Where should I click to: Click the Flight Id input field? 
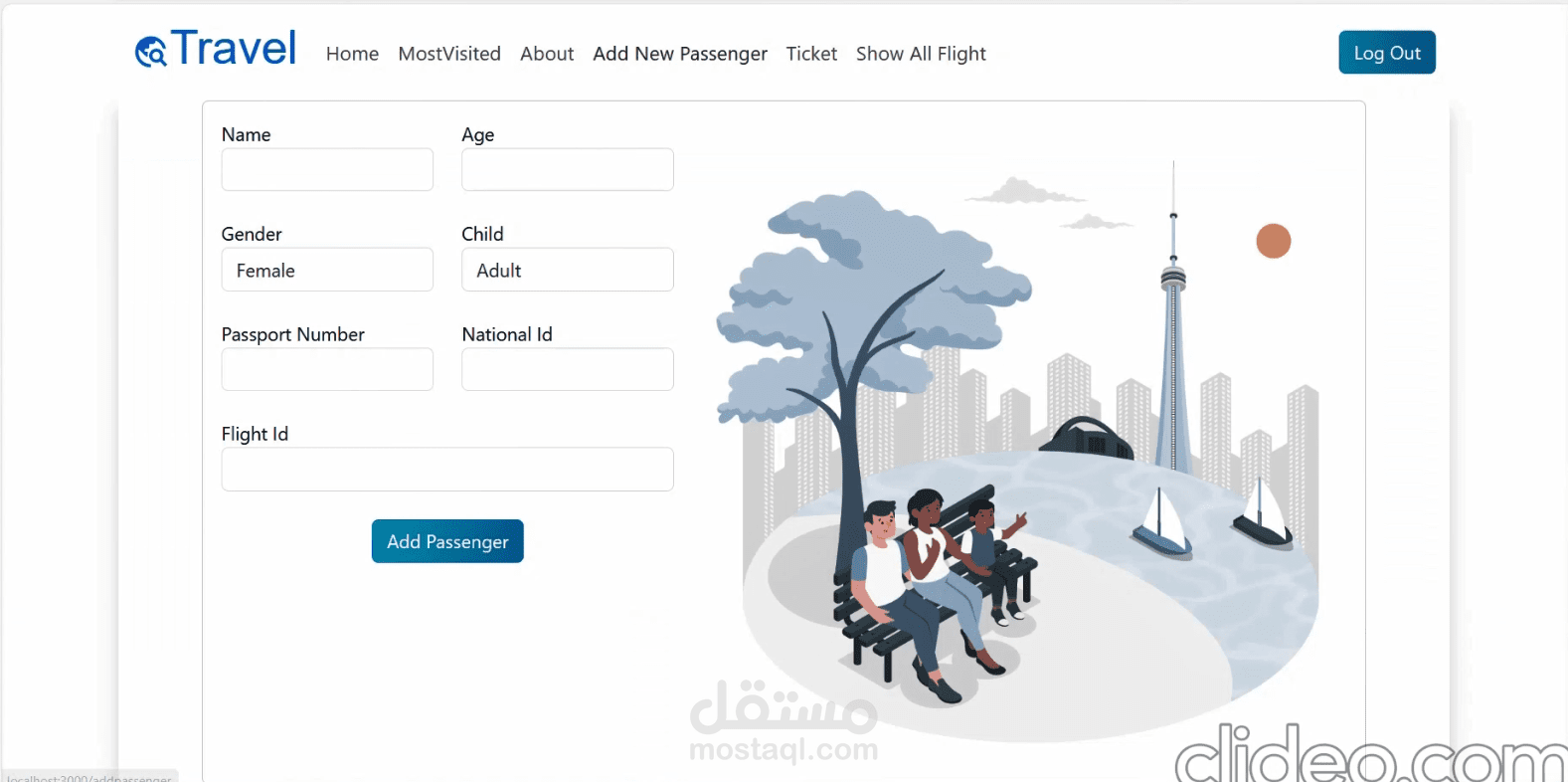[447, 470]
